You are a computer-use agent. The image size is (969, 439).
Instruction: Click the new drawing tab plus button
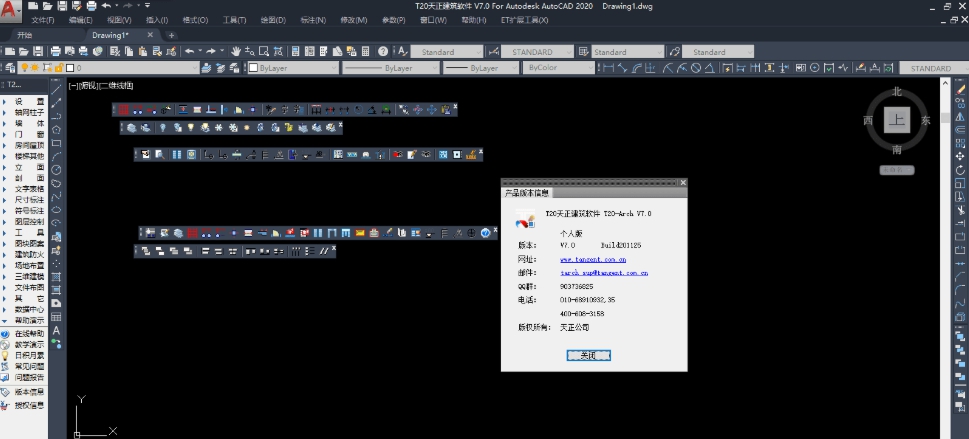pyautogui.click(x=171, y=35)
